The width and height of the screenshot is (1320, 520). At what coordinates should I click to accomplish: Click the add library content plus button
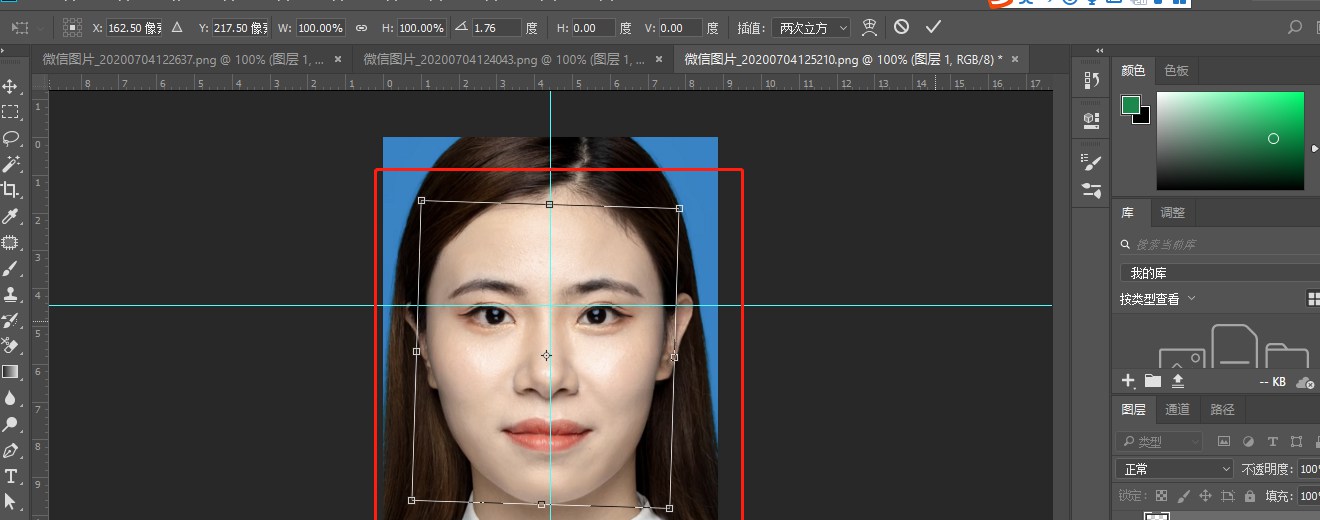[x=1128, y=381]
